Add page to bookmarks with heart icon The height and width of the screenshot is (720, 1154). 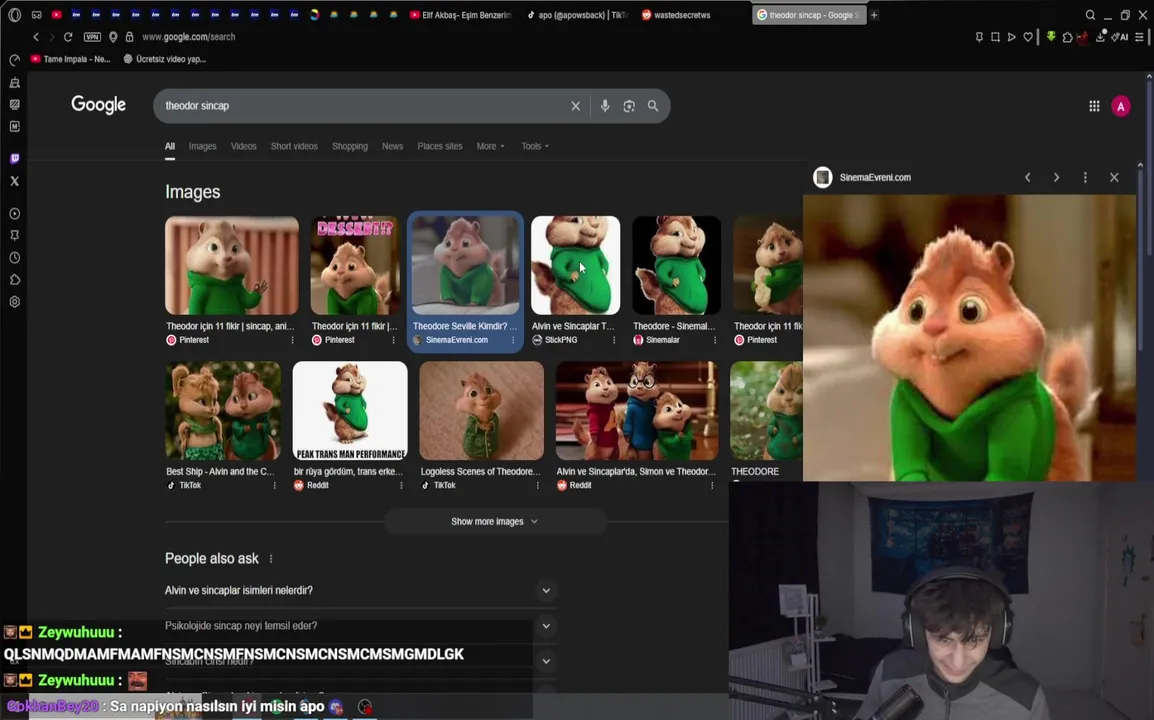tap(1028, 37)
